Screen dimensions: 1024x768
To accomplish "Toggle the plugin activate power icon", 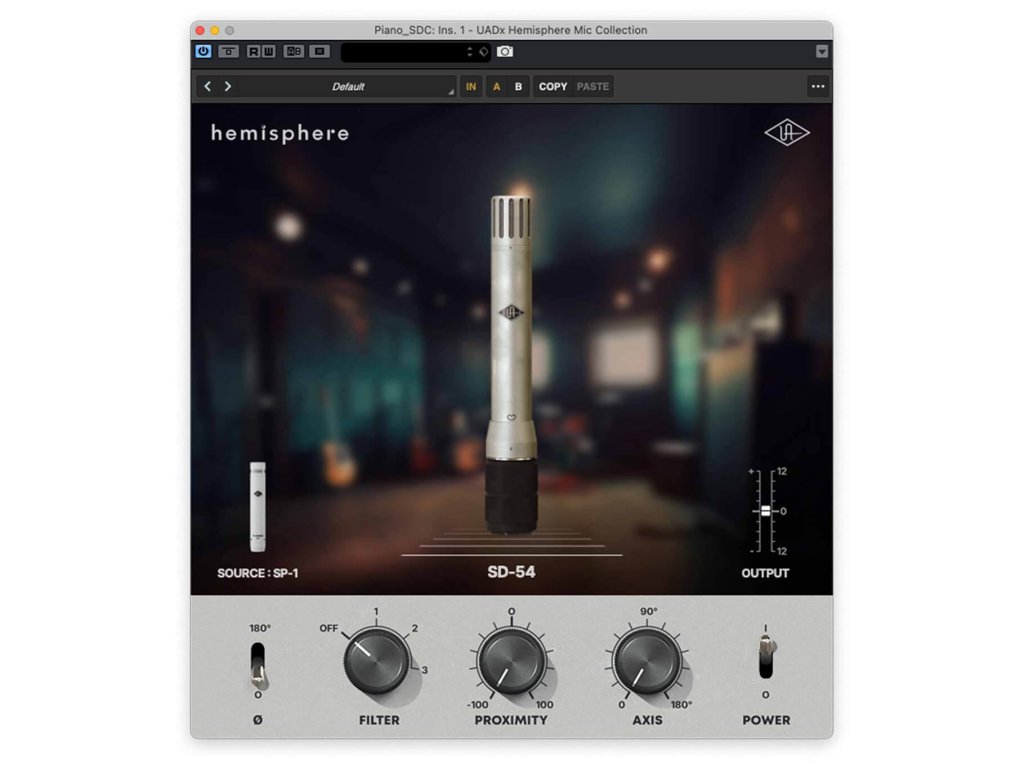I will pos(203,51).
